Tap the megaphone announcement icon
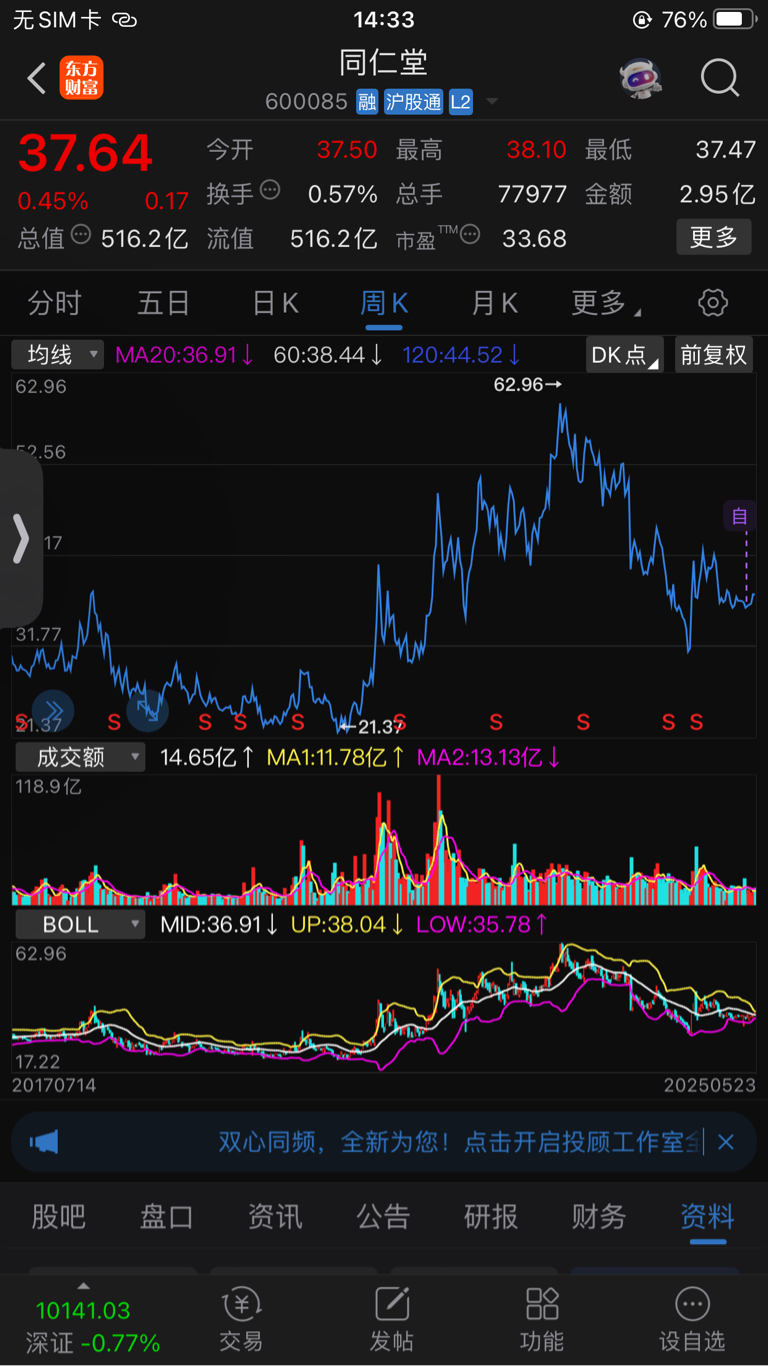The height and width of the screenshot is (1366, 768). click(44, 1141)
